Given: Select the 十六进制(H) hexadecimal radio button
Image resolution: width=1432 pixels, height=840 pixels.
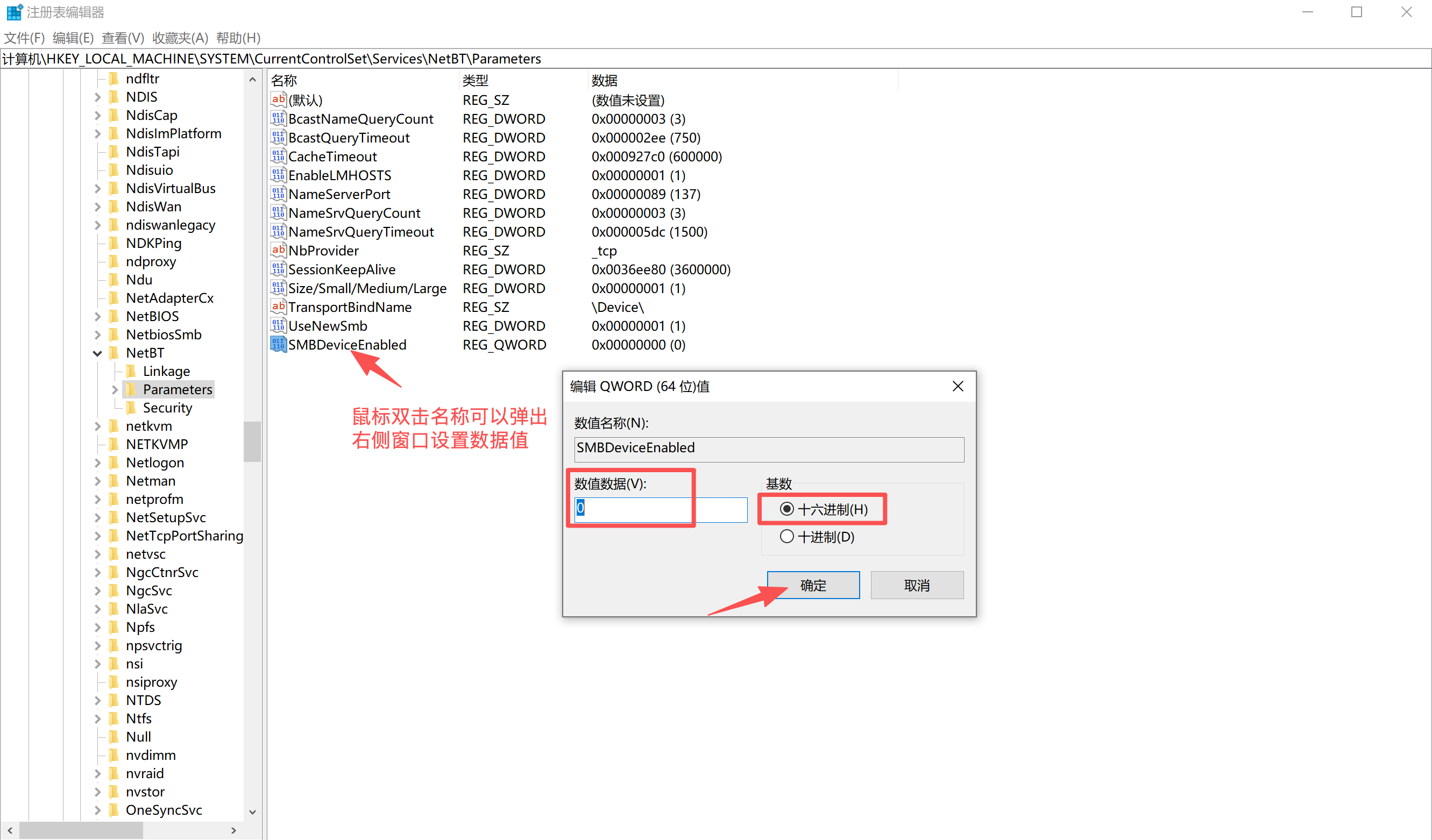Looking at the screenshot, I should (786, 509).
